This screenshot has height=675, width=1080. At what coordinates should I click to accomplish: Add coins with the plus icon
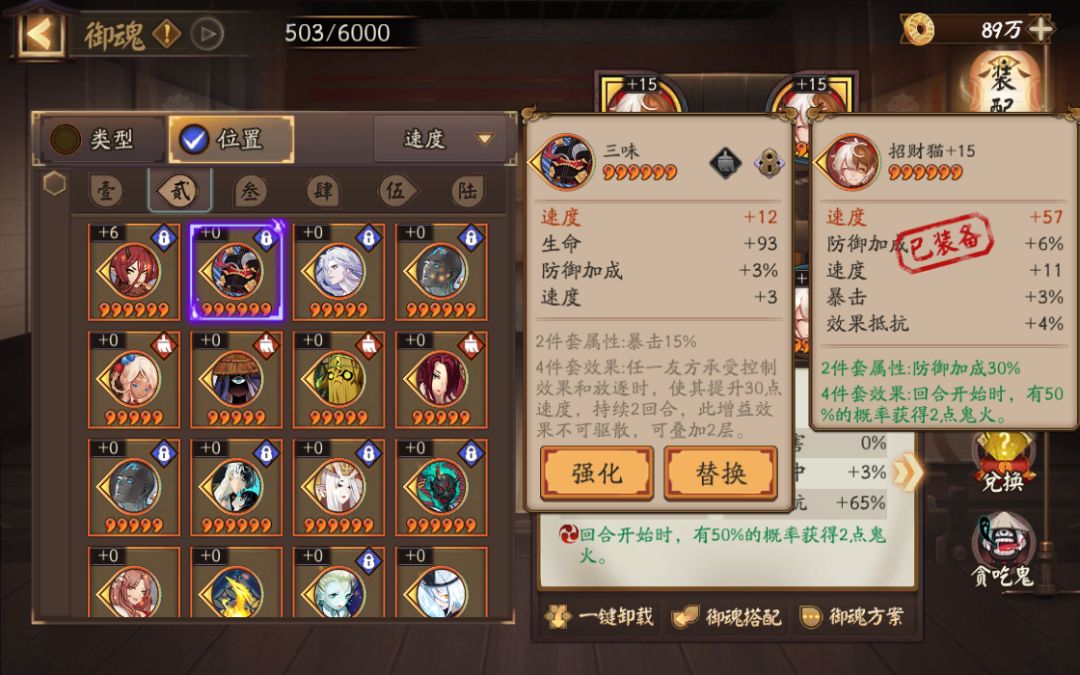pos(1039,29)
